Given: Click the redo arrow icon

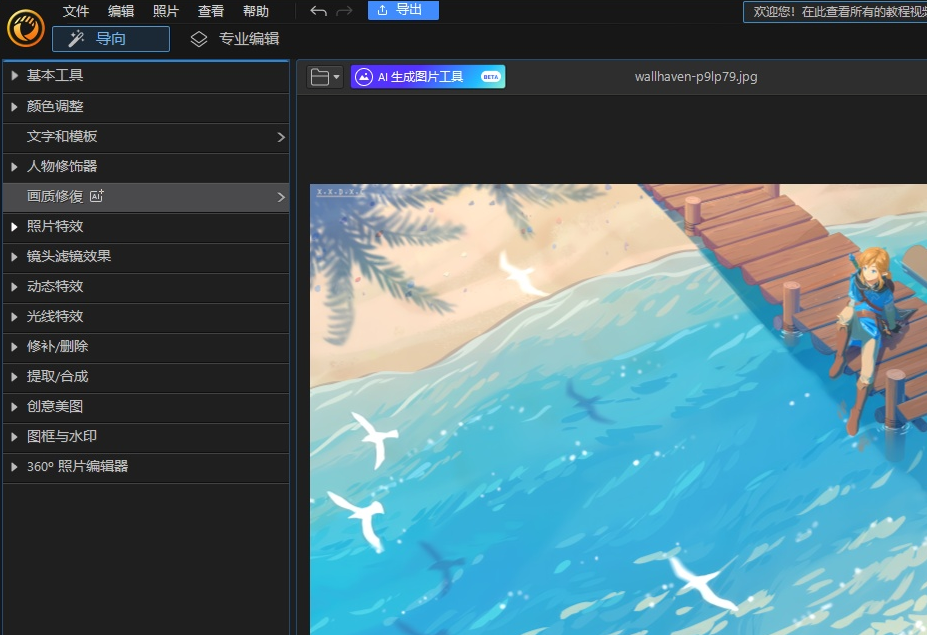Looking at the screenshot, I should tap(344, 11).
